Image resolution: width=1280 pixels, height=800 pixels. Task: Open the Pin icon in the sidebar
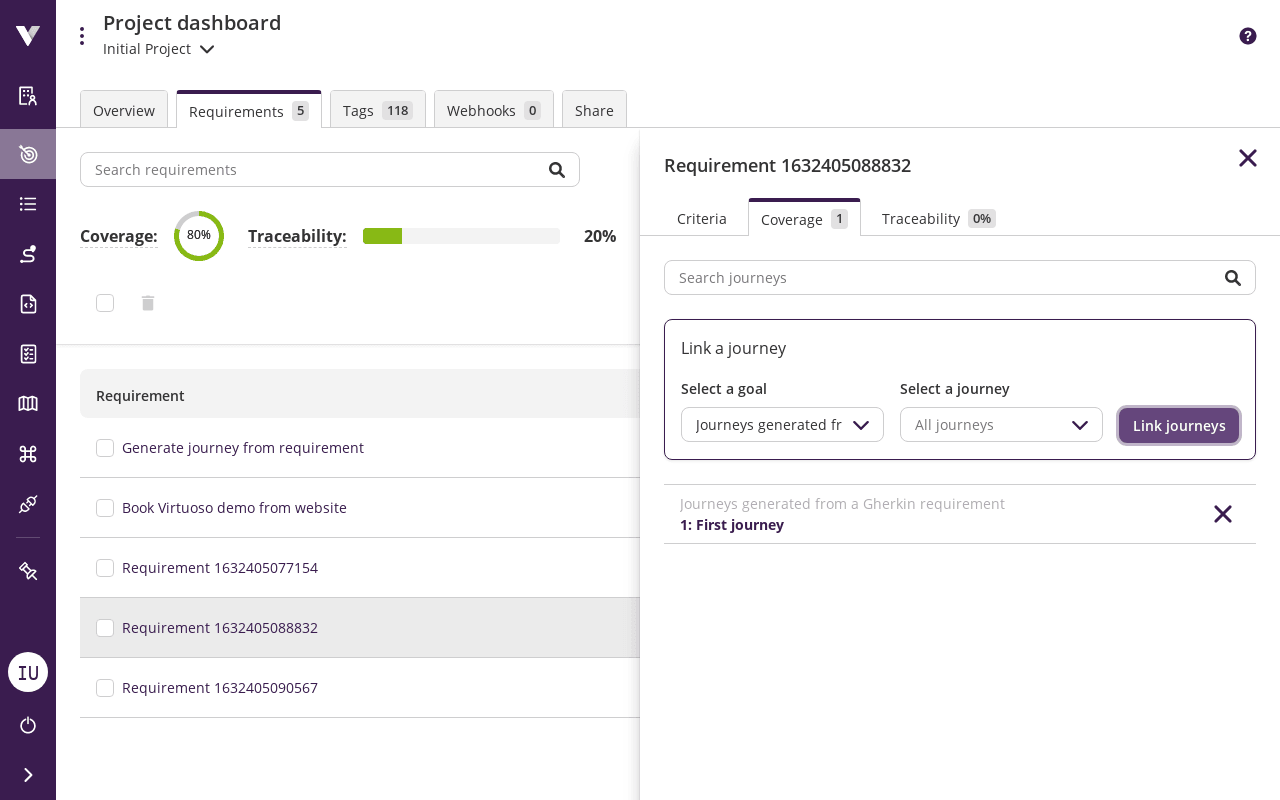[x=27, y=571]
